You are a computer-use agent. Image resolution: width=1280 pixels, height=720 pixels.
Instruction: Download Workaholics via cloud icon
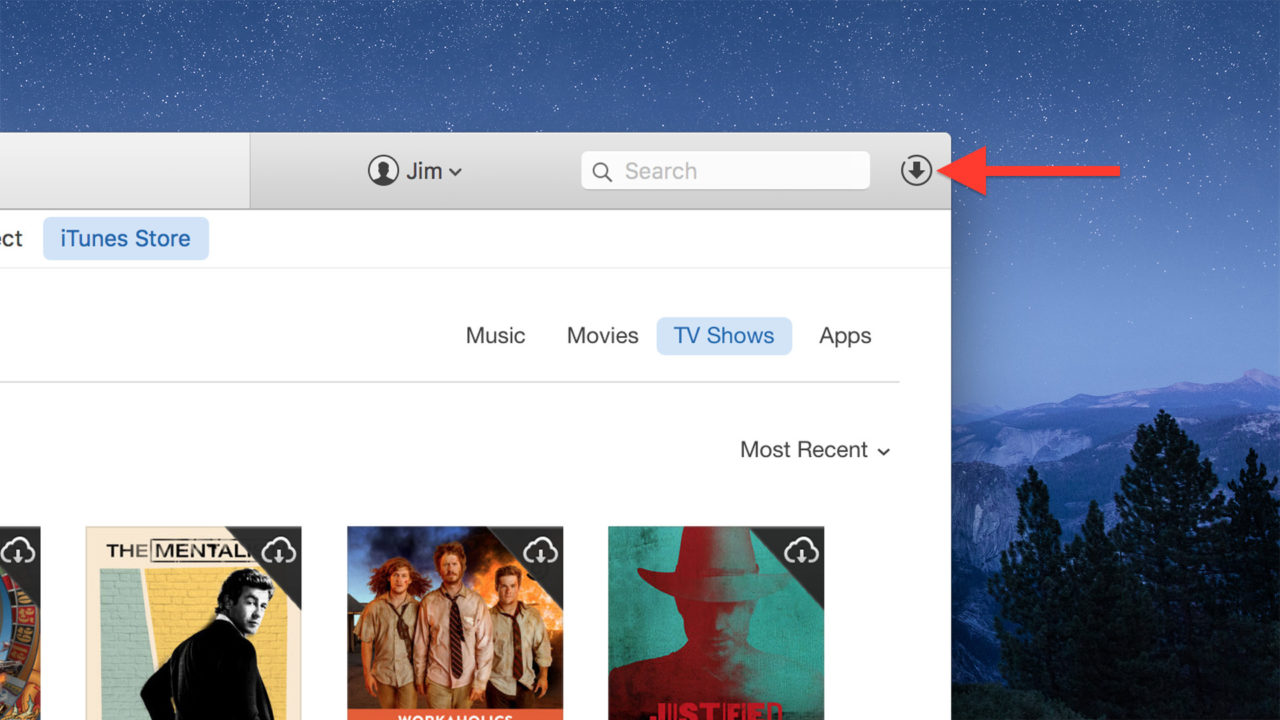click(540, 549)
